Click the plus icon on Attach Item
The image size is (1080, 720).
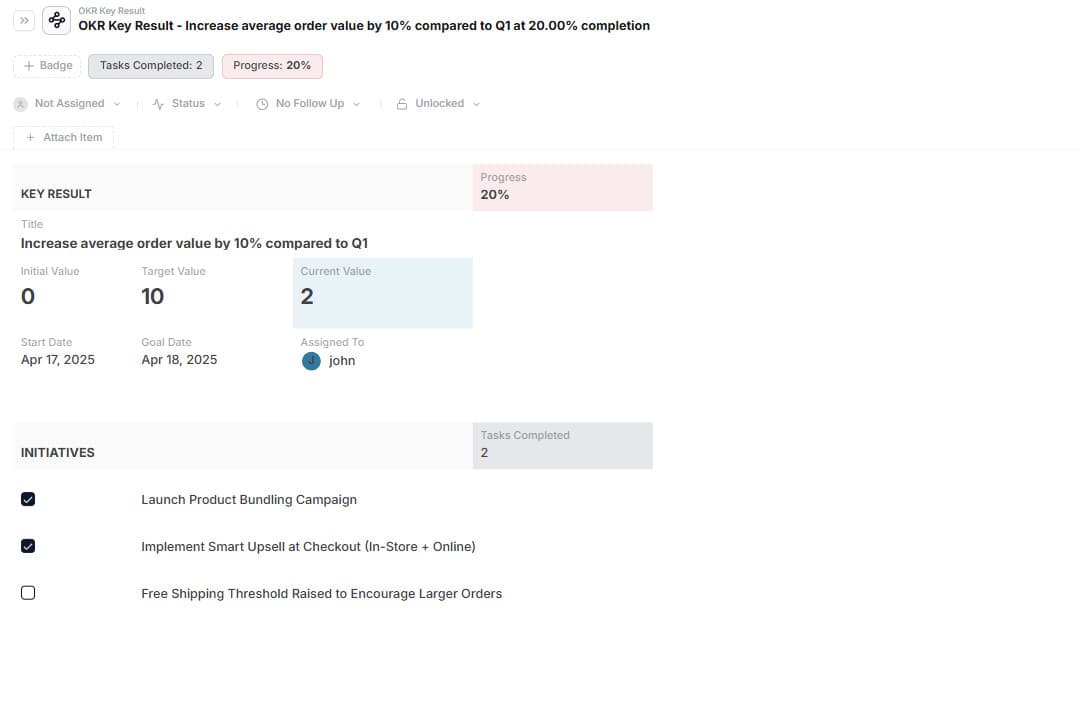[30, 138]
